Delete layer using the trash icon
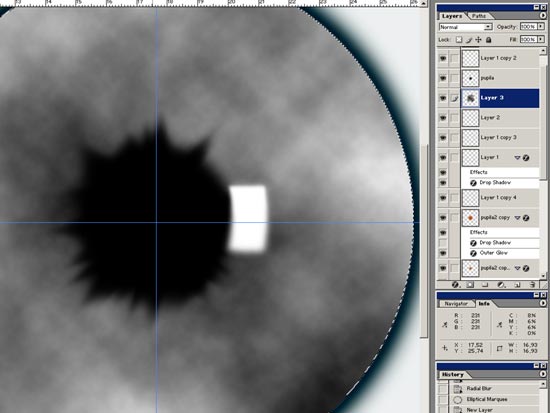550x413 pixels. 532,285
